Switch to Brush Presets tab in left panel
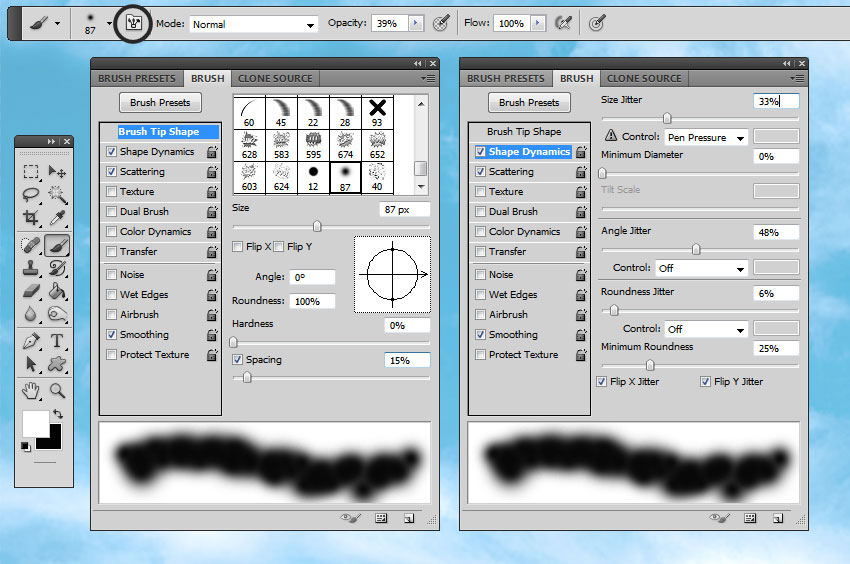The image size is (850, 564). 137,79
